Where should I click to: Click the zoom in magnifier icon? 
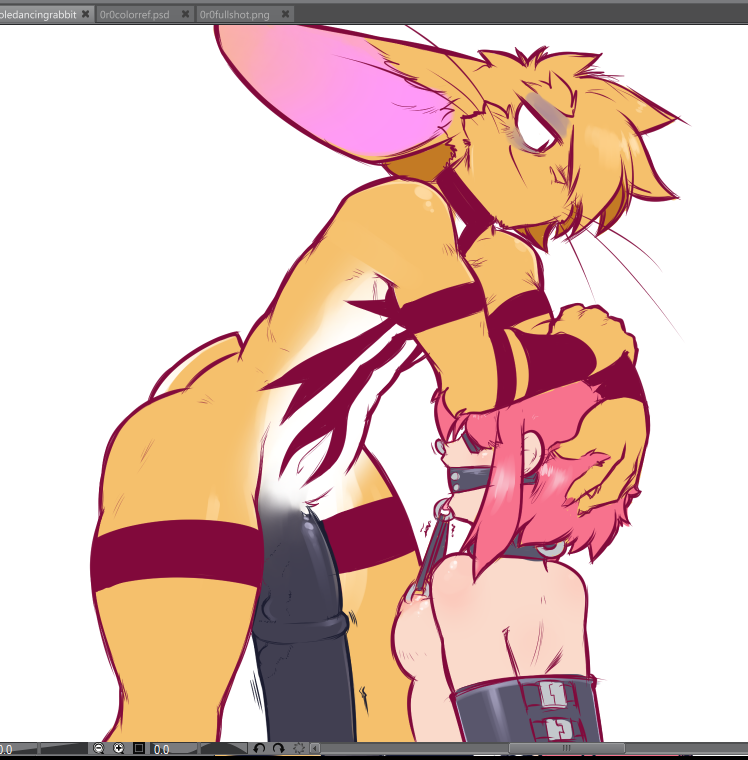119,748
